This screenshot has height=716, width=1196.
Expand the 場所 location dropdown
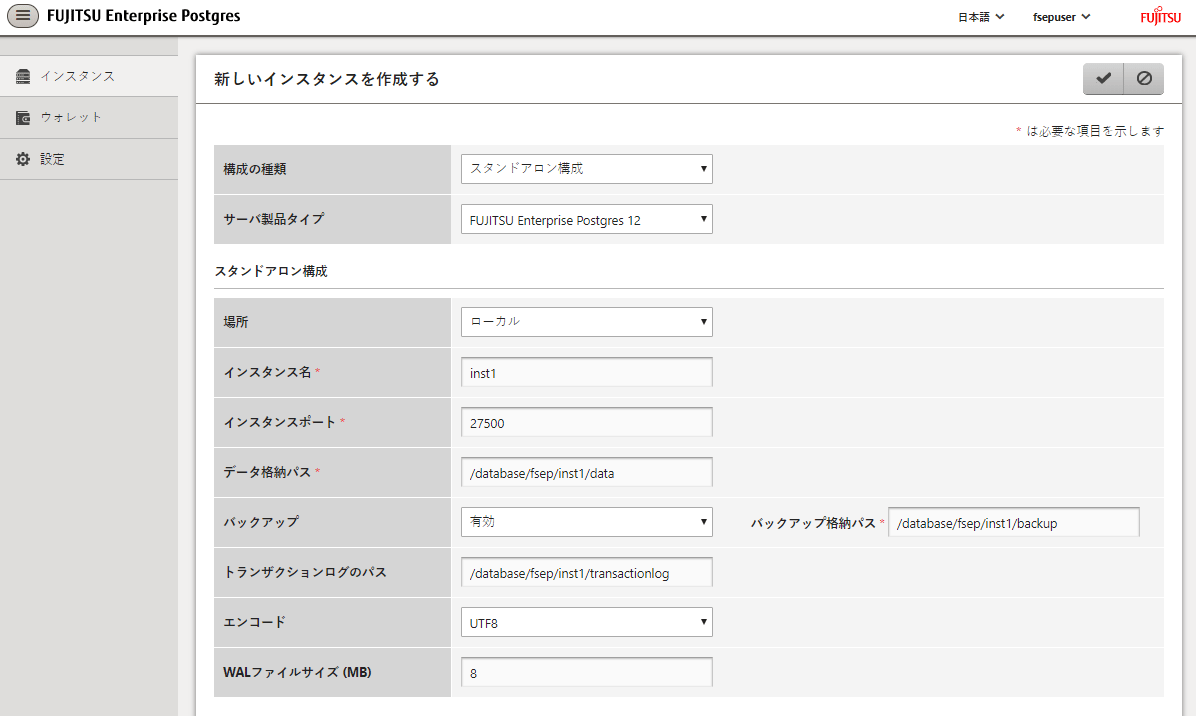click(587, 322)
